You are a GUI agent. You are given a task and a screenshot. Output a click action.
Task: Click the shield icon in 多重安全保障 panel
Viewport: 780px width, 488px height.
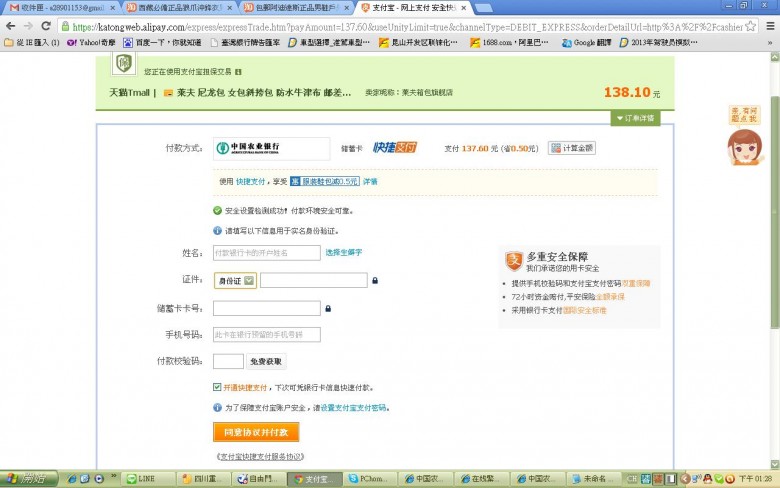pyautogui.click(x=513, y=262)
